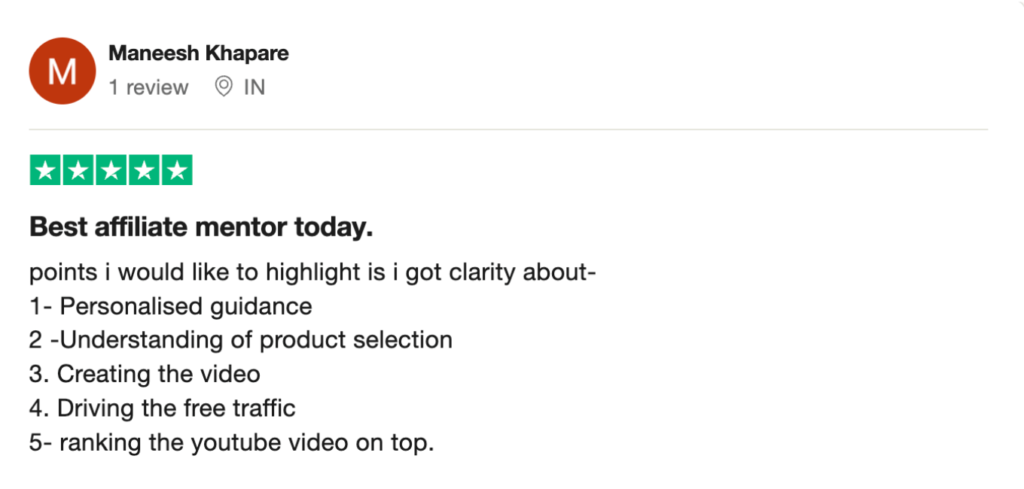
Task: Click the 'Creating the video' line
Action: pos(145,374)
